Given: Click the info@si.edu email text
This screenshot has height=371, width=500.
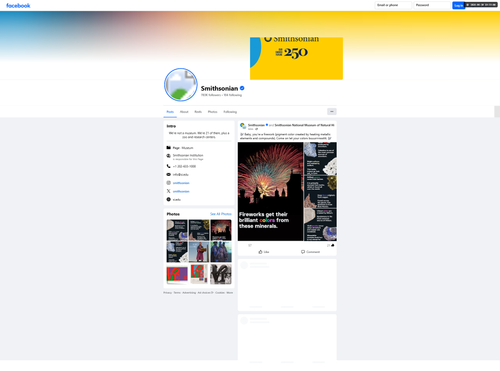Looking at the screenshot, I should 180,175.
